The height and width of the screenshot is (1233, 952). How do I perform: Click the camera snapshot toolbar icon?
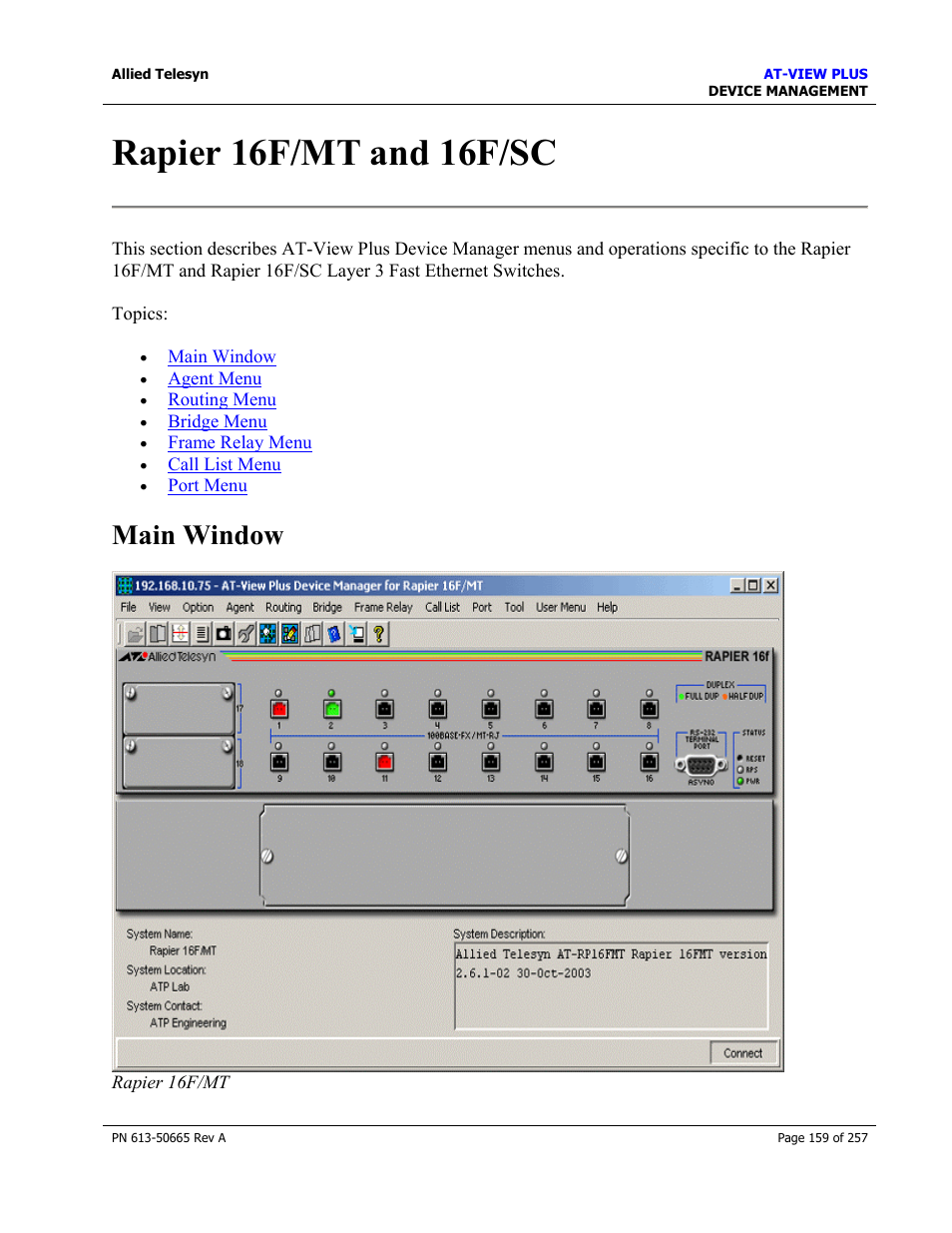click(224, 634)
